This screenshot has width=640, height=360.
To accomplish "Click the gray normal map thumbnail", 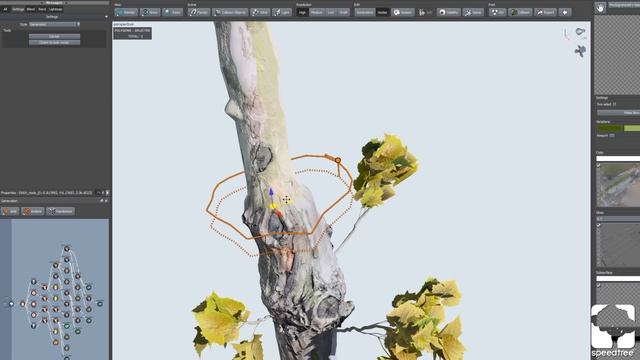I will (618, 245).
